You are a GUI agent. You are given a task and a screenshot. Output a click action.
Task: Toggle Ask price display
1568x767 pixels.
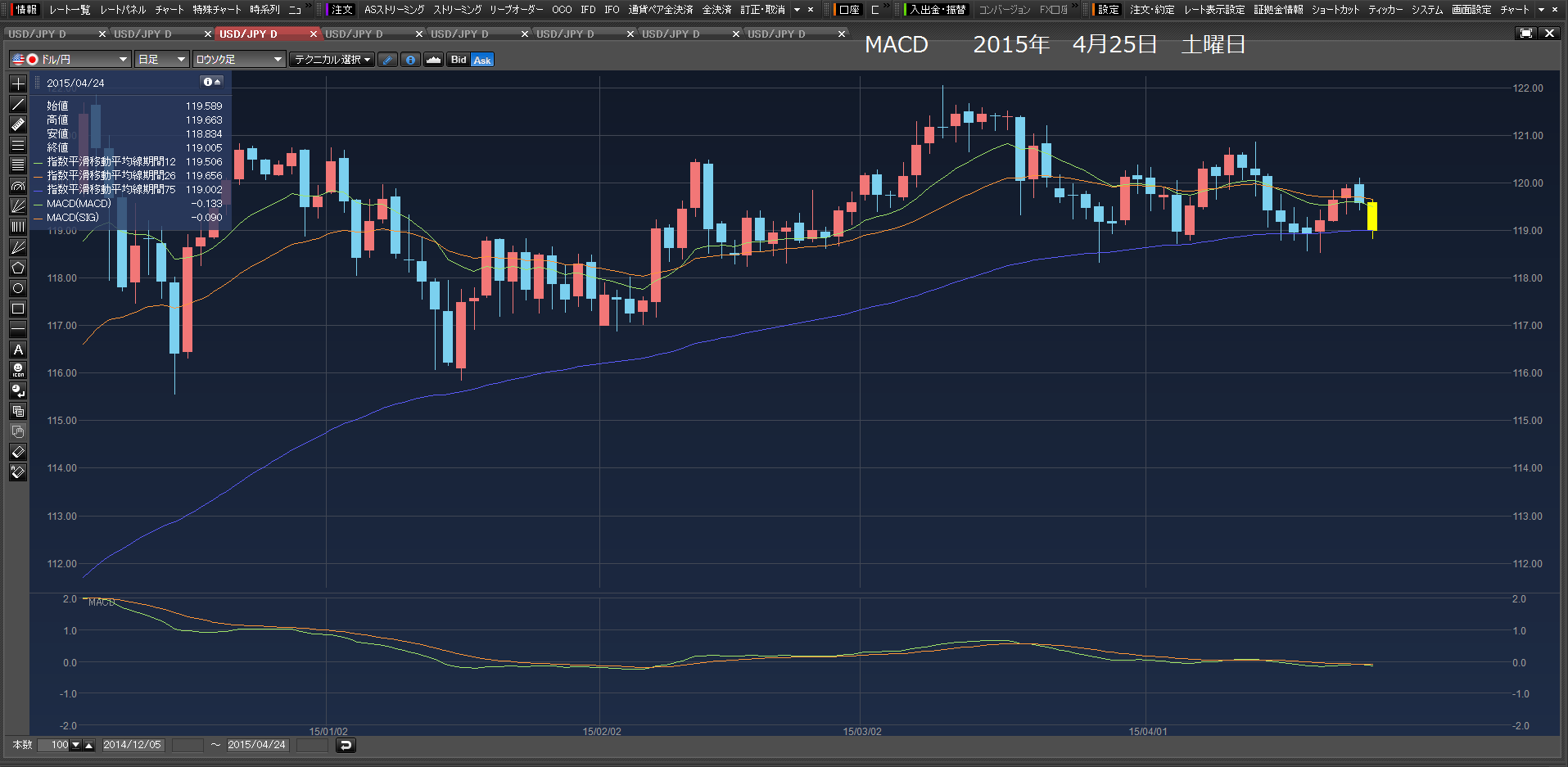[x=482, y=60]
